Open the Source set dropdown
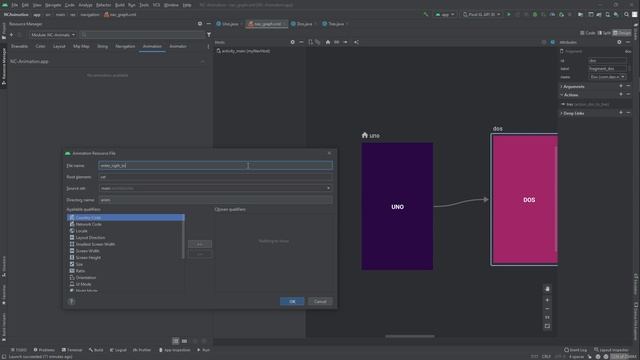 [215, 188]
